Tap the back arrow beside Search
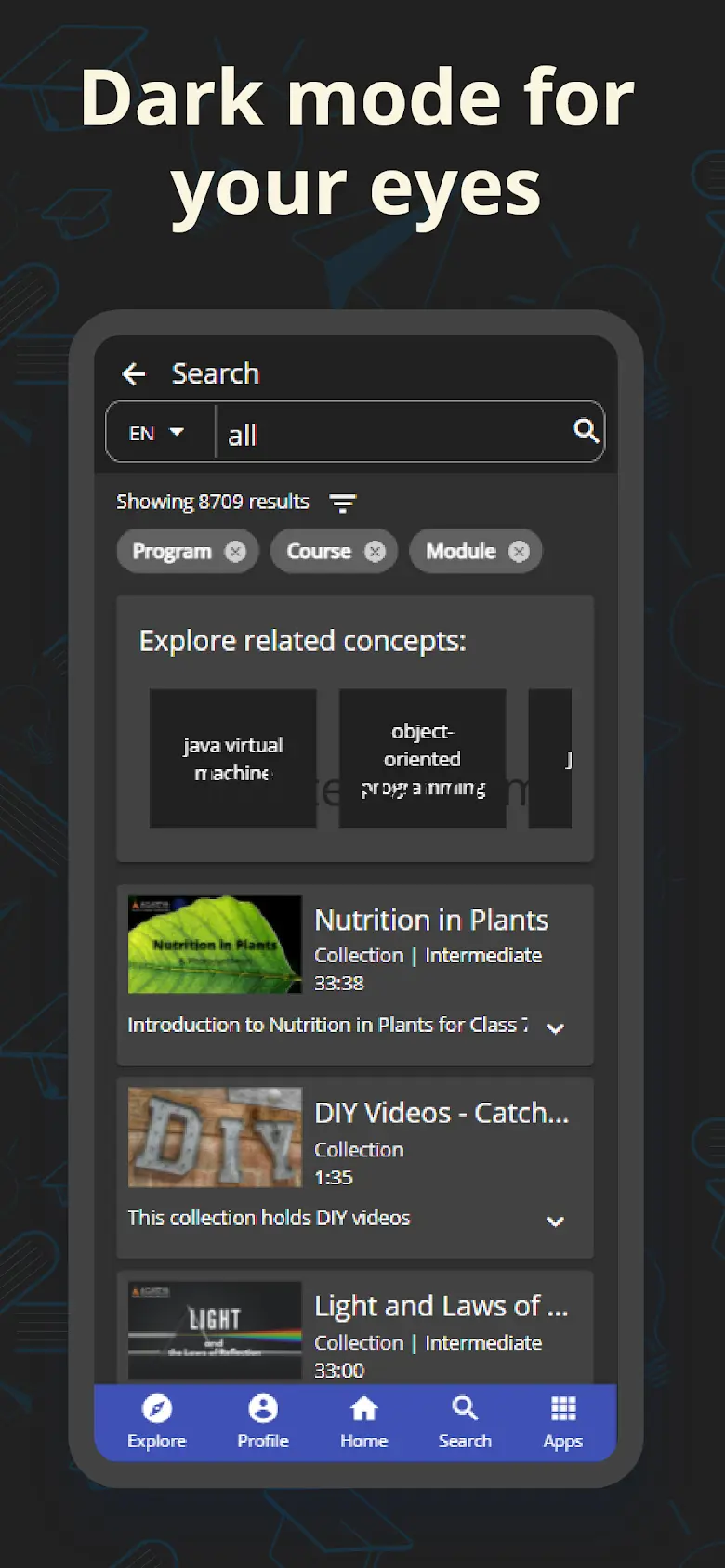725x1568 pixels. click(134, 374)
